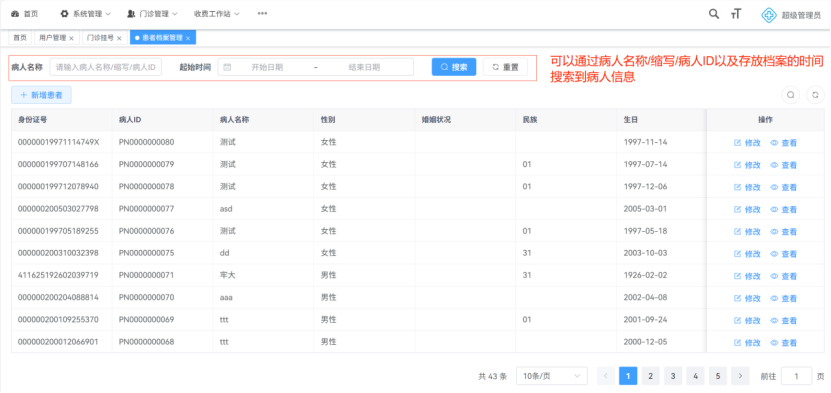View patient PN0000000070 via 查看
The width and height of the screenshot is (831, 393).
tap(784, 299)
